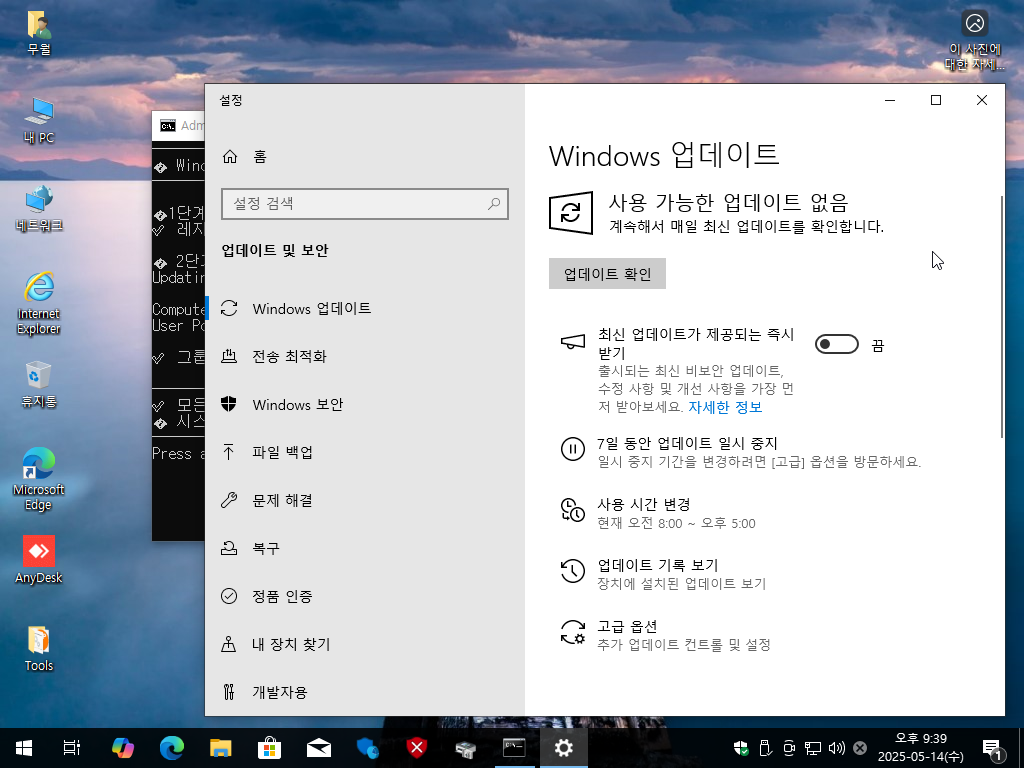Screen dimensions: 1024x768
Task: Open 파일 백업 settings page
Action: coord(364,452)
